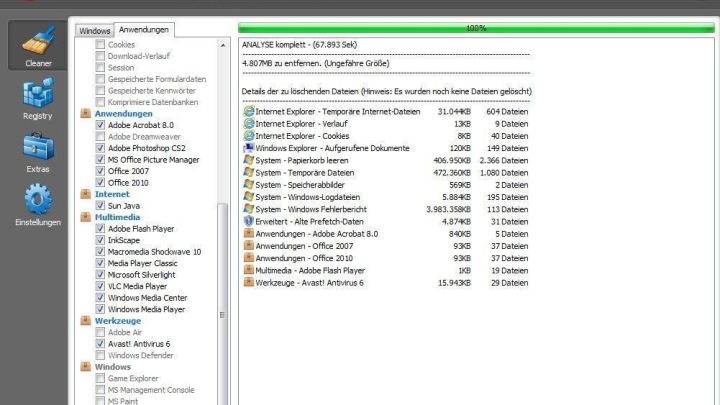Disable Avast! Antivirus 6 checkbox

click(x=100, y=343)
